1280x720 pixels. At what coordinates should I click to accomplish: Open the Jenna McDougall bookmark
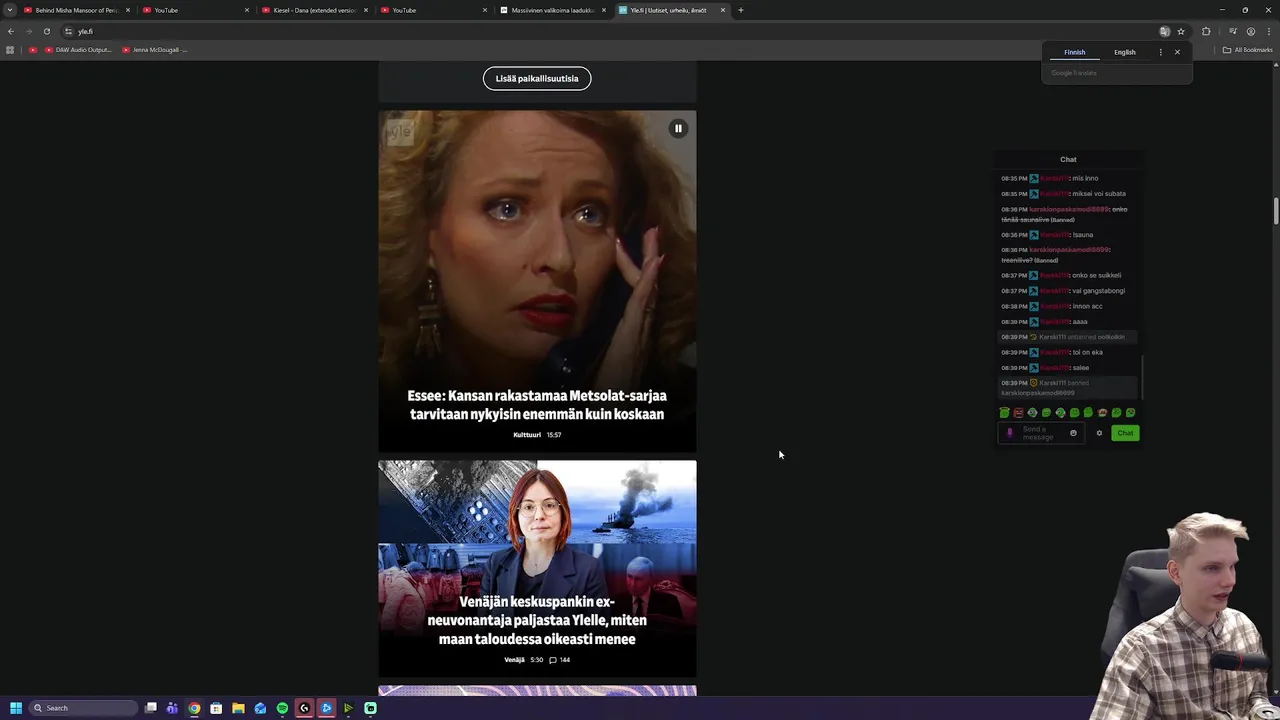(155, 50)
